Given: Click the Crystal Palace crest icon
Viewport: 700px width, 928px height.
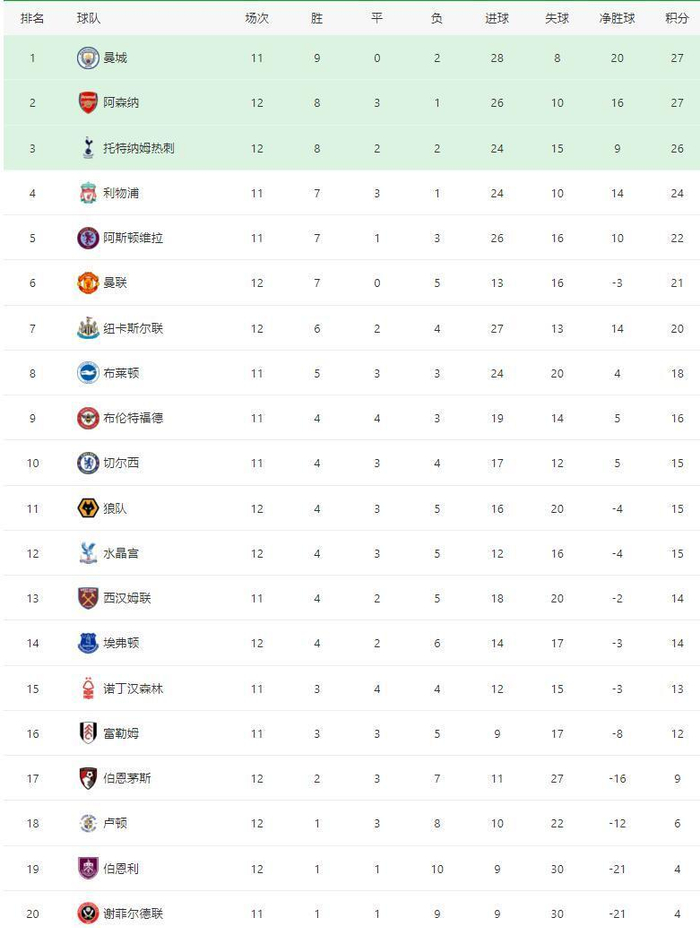Looking at the screenshot, I should pos(88,553).
